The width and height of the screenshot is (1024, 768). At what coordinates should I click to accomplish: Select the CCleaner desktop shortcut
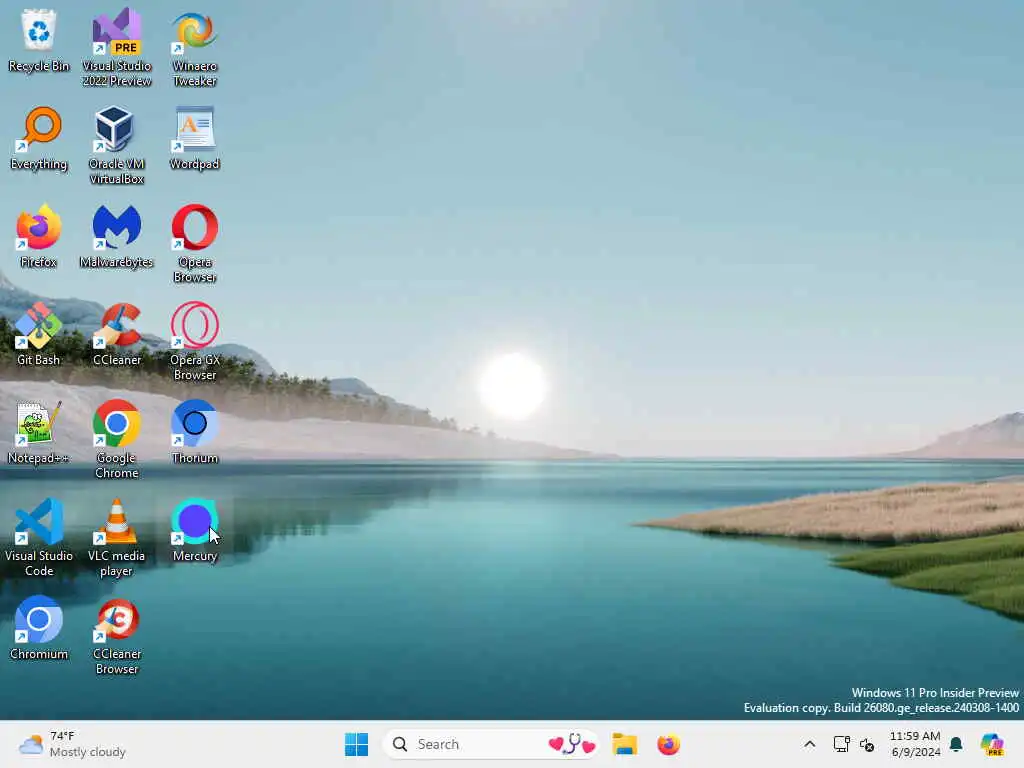pos(116,335)
